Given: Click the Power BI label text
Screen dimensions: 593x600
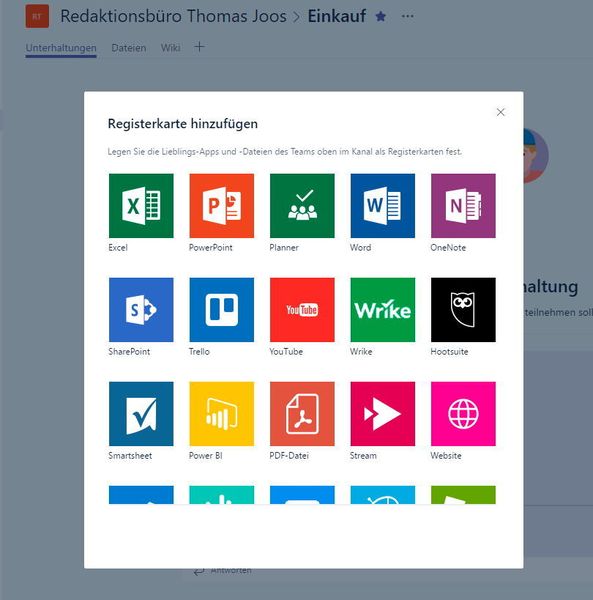Looking at the screenshot, I should point(205,456).
